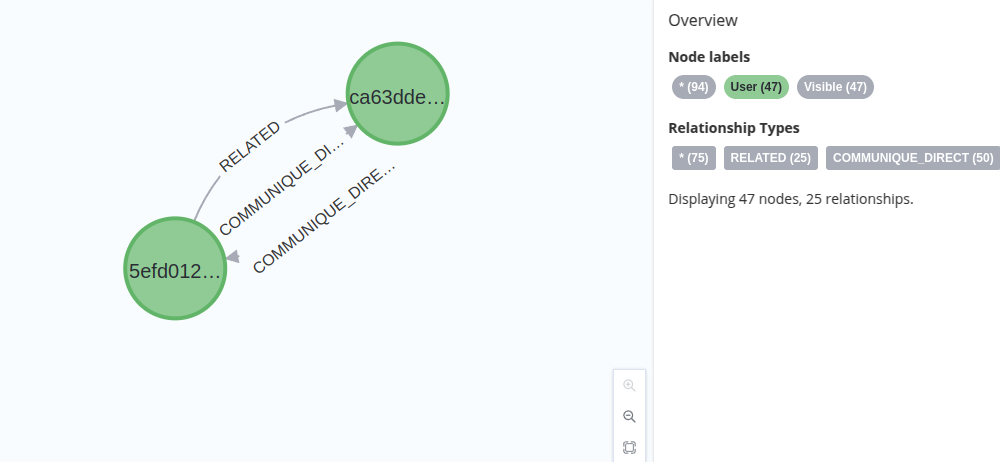Click the RELATED edge arrowhead near ca63dde
The height and width of the screenshot is (462, 1000).
(339, 105)
